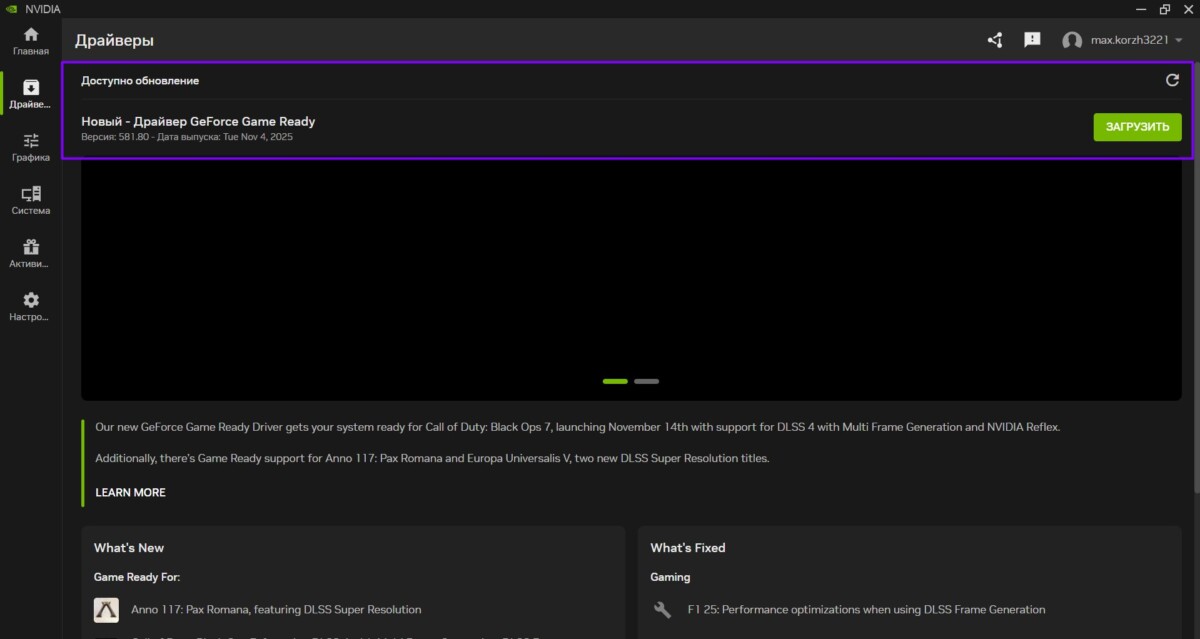Screen dimensions: 1200x639
Task: Open Настройки via the gear icon
Action: [x=30, y=305]
